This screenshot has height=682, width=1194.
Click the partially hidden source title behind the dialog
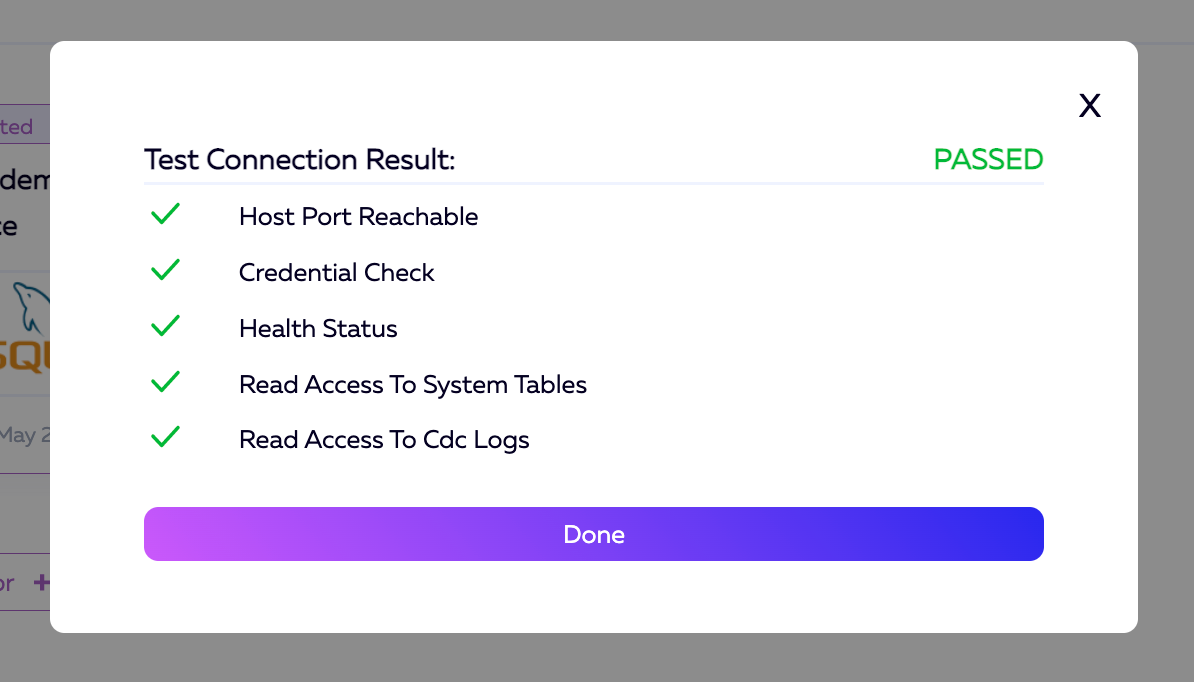point(25,183)
